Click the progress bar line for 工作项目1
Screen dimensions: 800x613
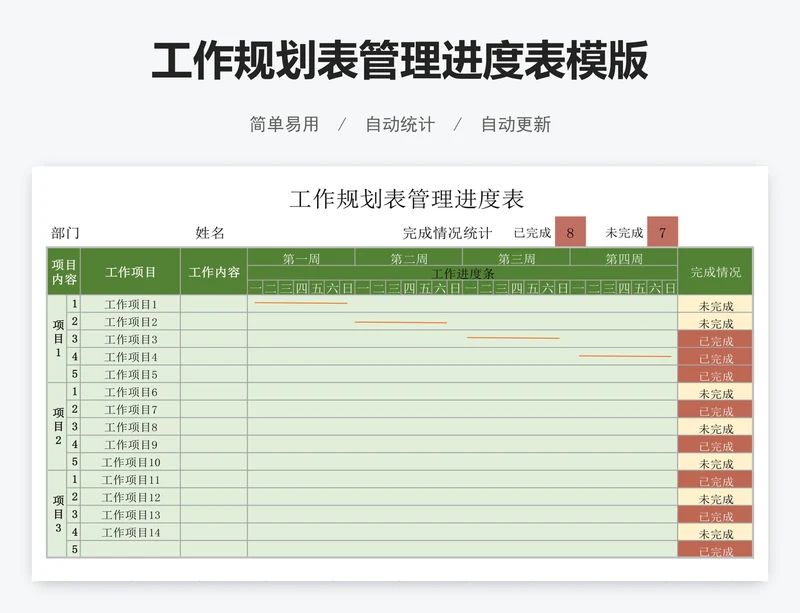click(301, 303)
